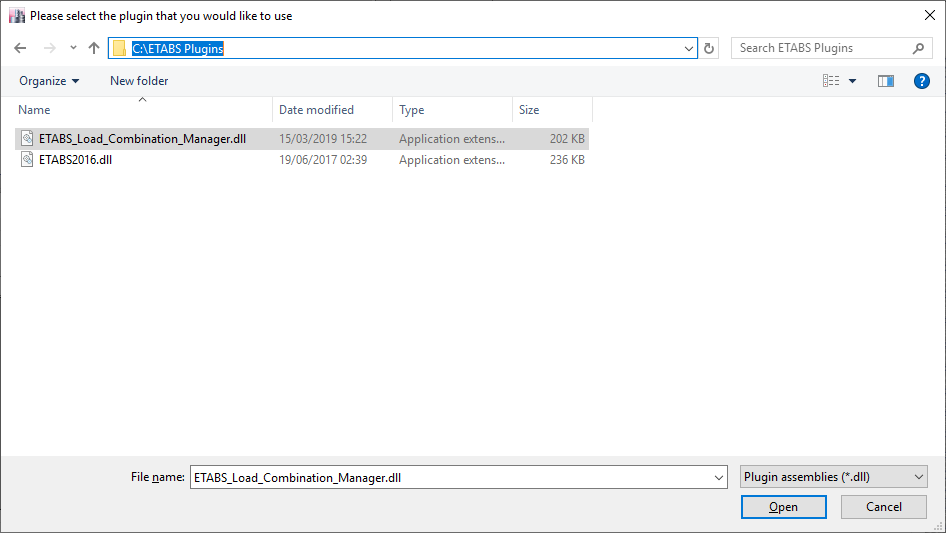Open the Organize menu

tap(49, 81)
